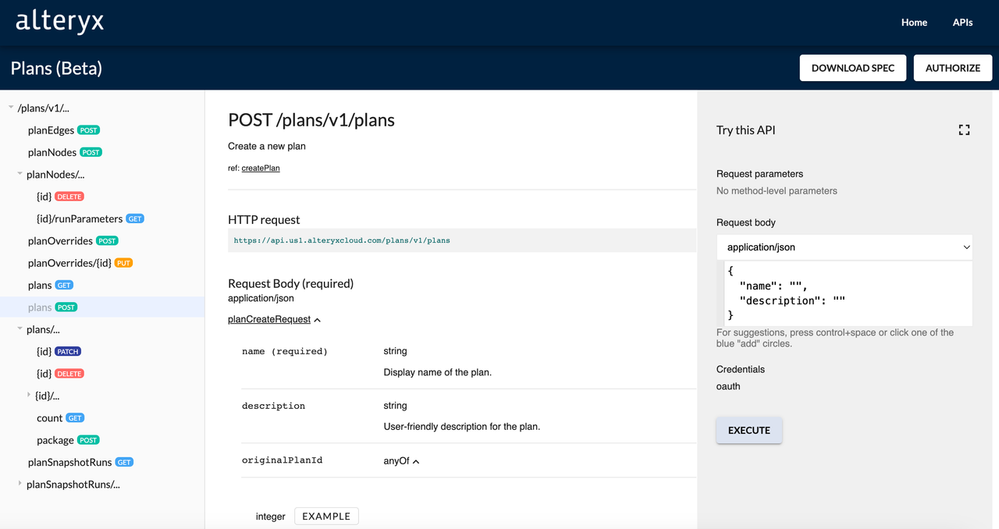Select planOverrides/{id} PUT endpoint
999x529 pixels.
click(x=80, y=263)
